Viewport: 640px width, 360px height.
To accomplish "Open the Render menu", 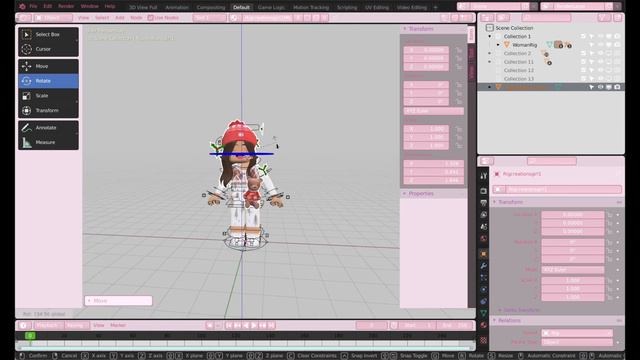I will 66,7.
